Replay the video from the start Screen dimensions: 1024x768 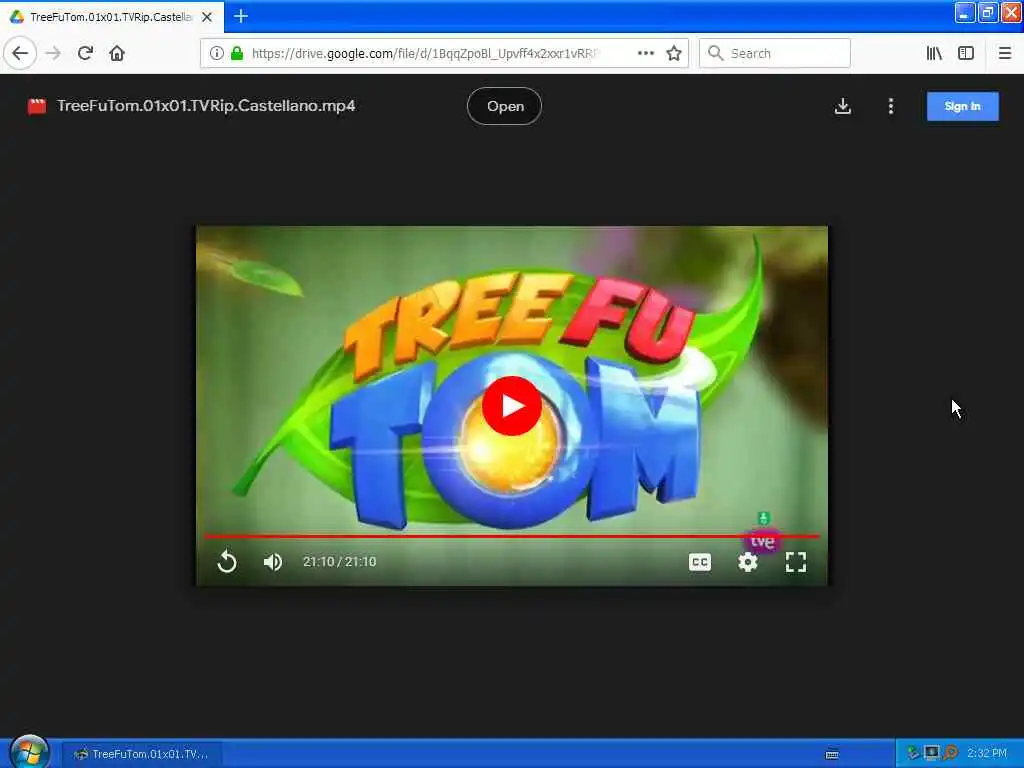pos(227,562)
